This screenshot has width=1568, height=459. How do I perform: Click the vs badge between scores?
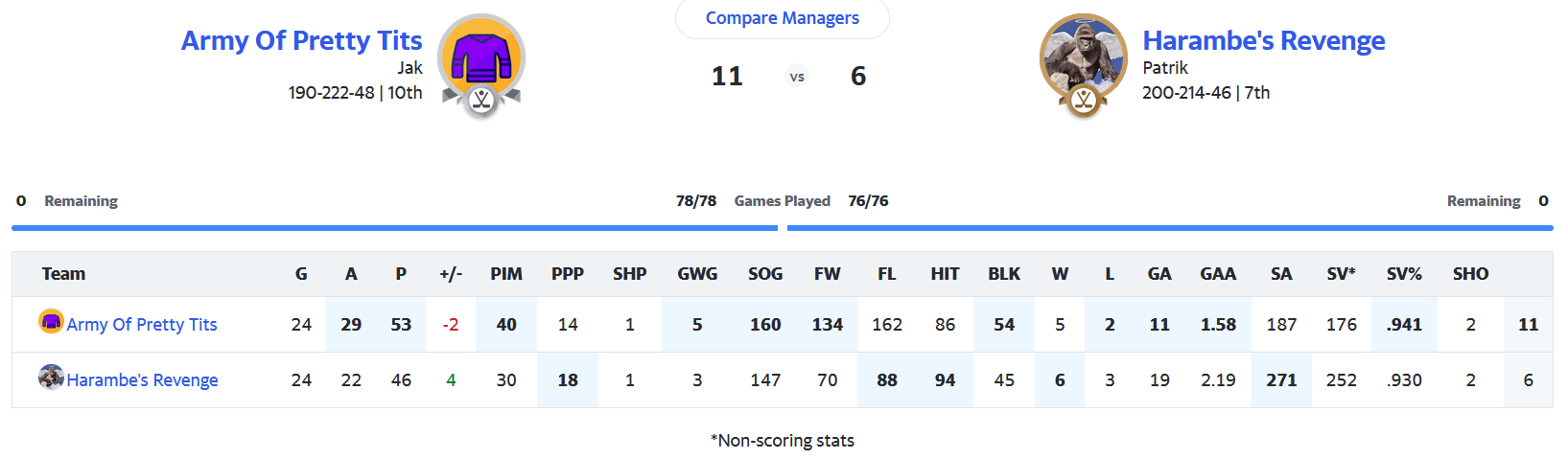tap(797, 77)
